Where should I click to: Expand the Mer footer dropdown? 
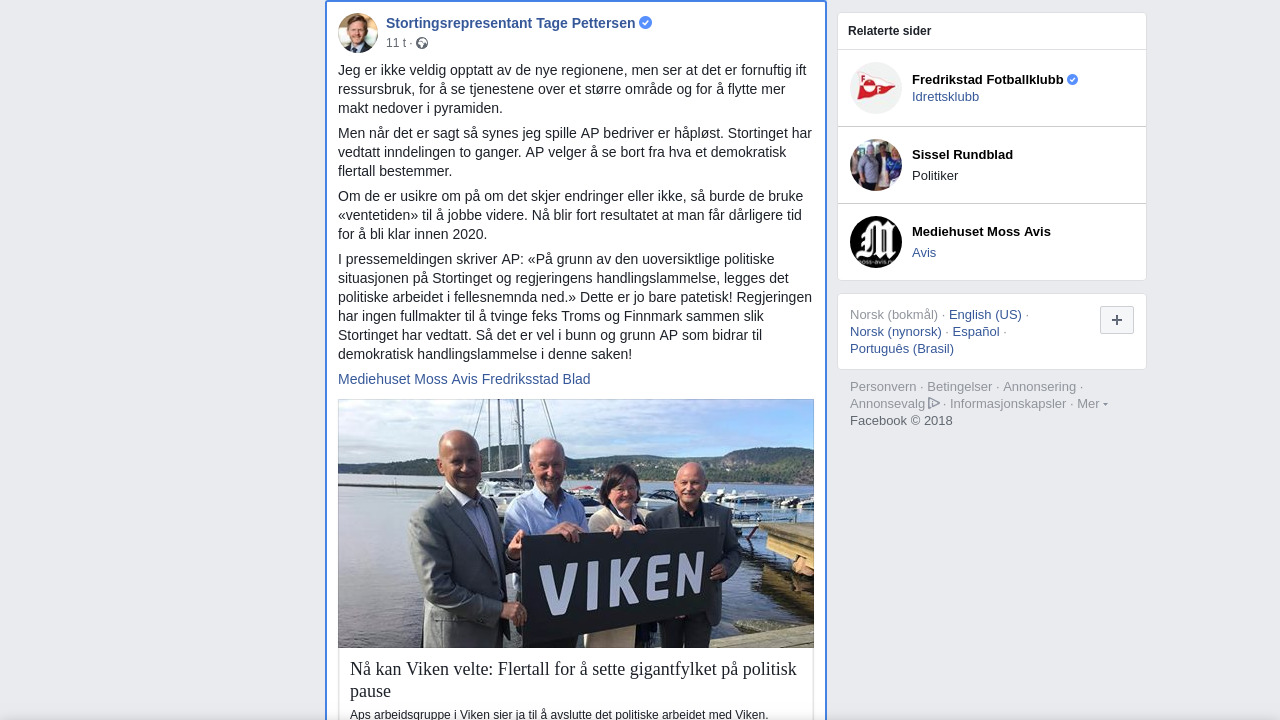(1092, 403)
